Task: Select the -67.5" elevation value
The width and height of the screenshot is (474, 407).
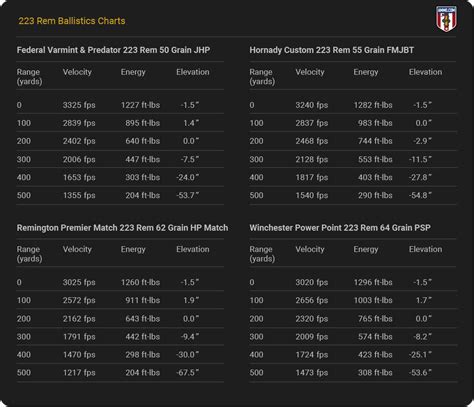Action: tap(188, 373)
